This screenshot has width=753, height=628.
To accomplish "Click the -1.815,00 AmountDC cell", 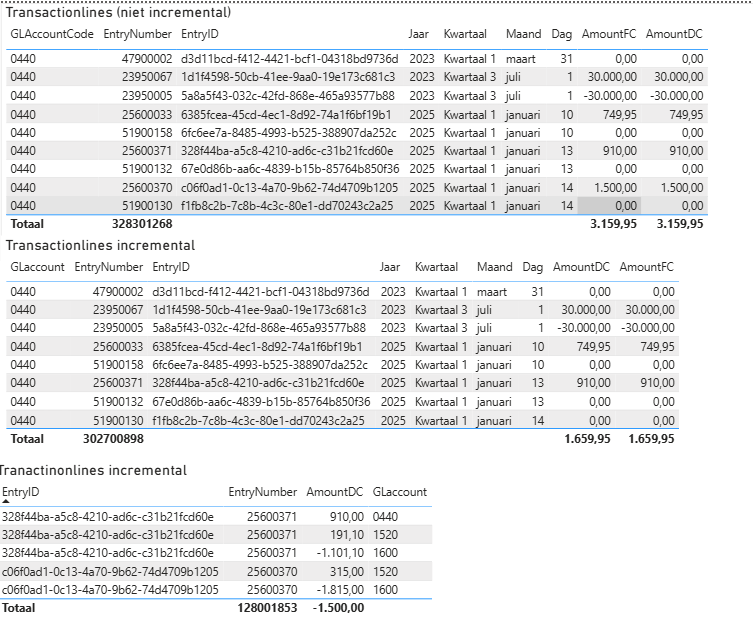I will tap(339, 590).
